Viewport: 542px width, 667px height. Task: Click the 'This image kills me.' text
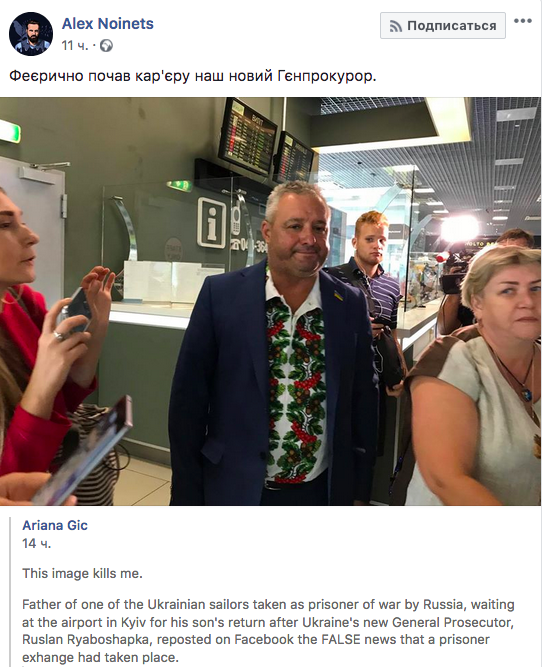(x=82, y=573)
